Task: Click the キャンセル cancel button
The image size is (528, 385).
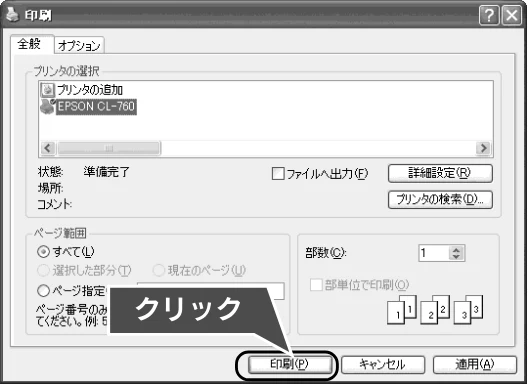Action: (x=383, y=365)
